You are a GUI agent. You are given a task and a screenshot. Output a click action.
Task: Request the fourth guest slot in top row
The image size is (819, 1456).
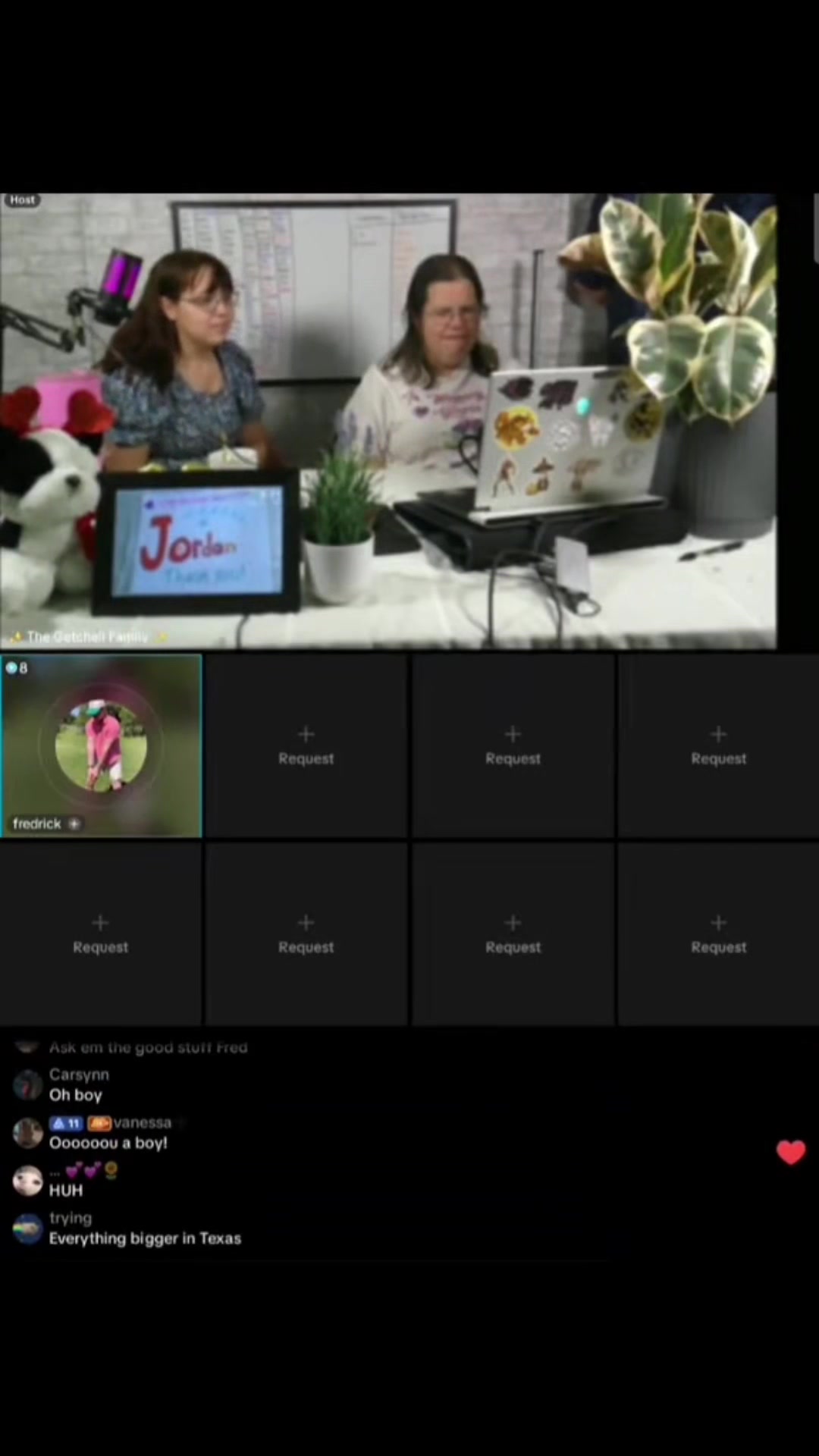click(x=719, y=746)
